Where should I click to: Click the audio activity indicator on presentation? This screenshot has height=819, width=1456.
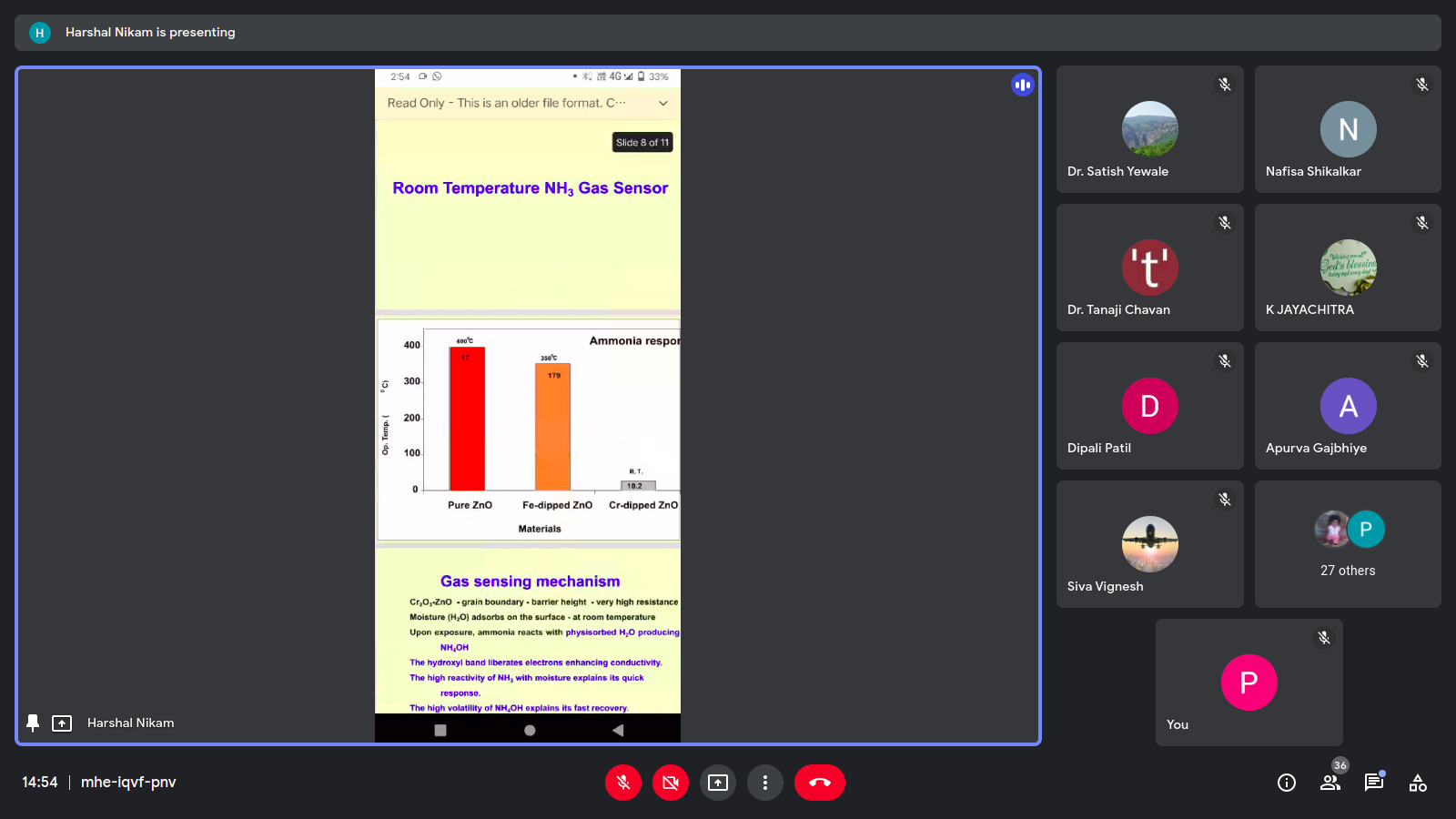click(1023, 85)
